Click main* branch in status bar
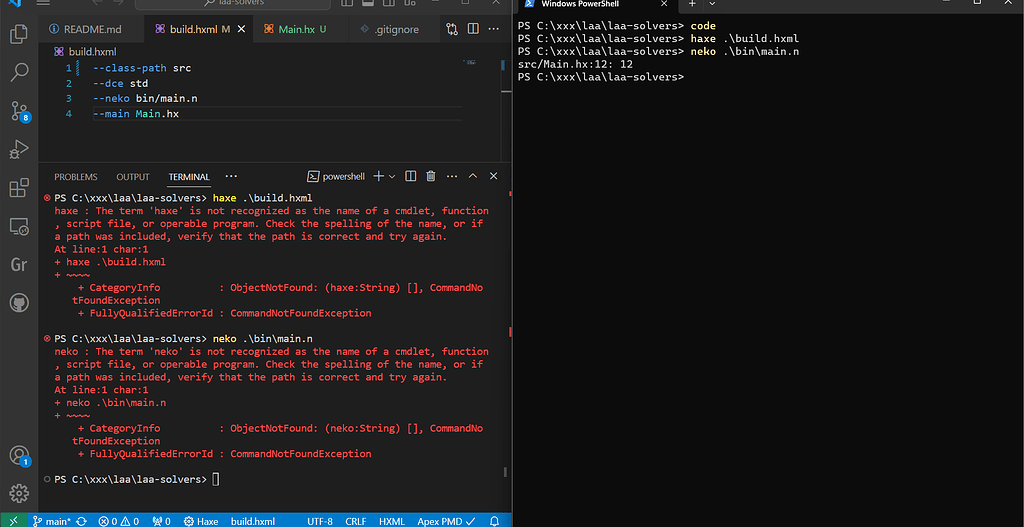1024x527 pixels. pos(52,521)
